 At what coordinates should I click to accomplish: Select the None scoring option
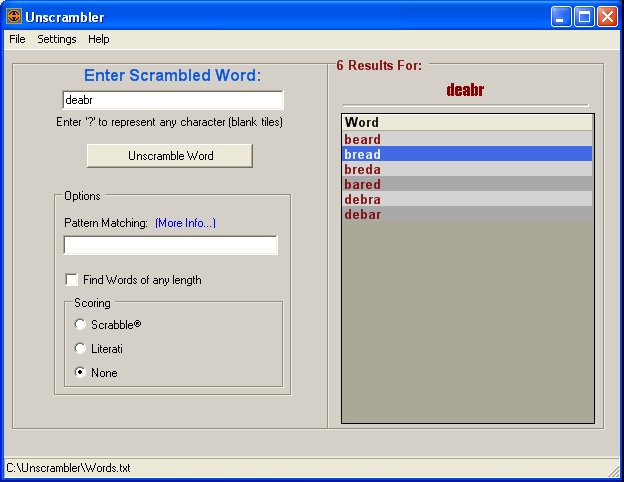(x=80, y=373)
